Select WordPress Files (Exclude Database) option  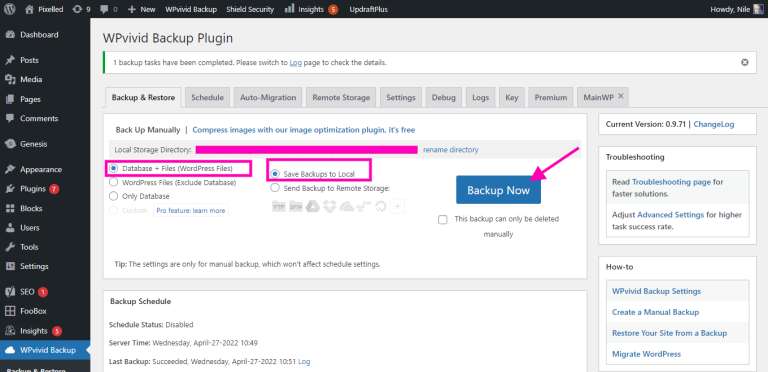click(x=114, y=182)
